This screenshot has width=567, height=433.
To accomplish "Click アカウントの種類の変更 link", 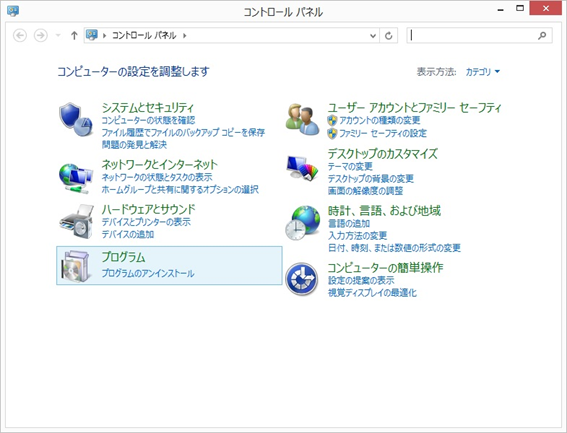I will pyautogui.click(x=380, y=120).
